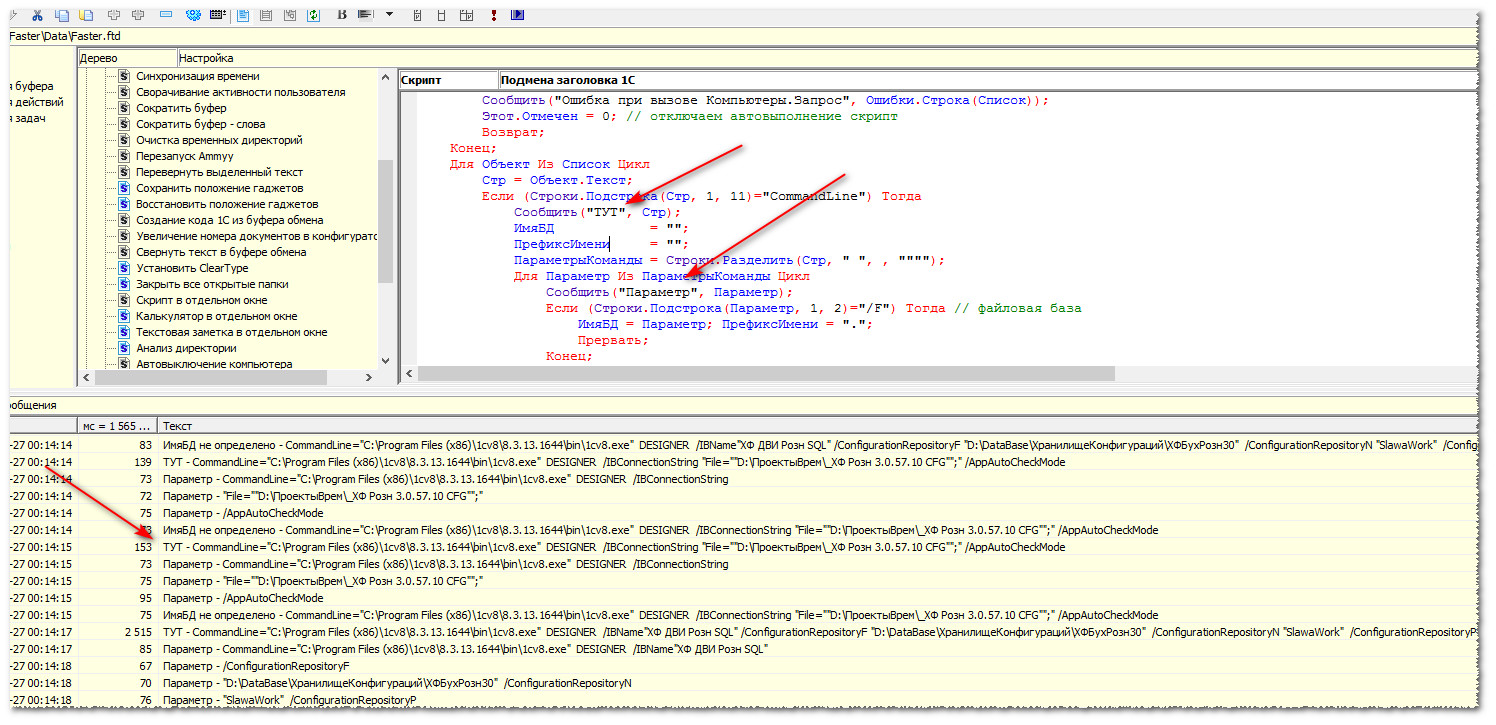Select tree item Перевернуть выделенный текст
This screenshot has width=1496, height=725.
[x=219, y=172]
